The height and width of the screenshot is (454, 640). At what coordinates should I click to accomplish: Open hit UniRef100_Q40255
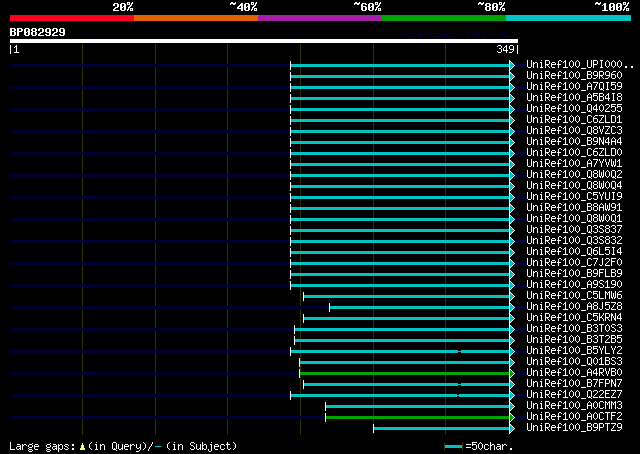point(574,109)
